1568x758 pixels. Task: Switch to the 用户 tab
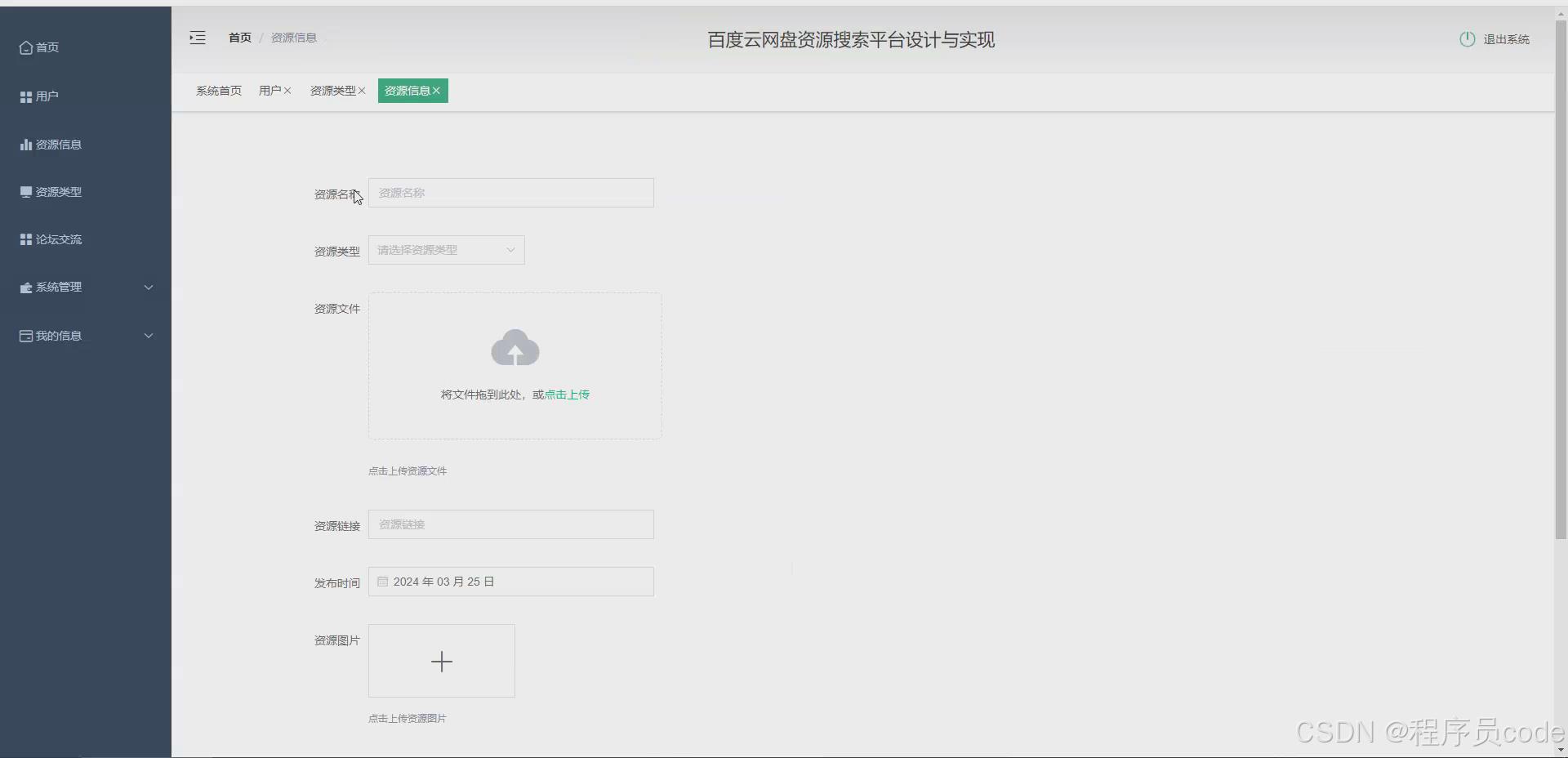[270, 91]
